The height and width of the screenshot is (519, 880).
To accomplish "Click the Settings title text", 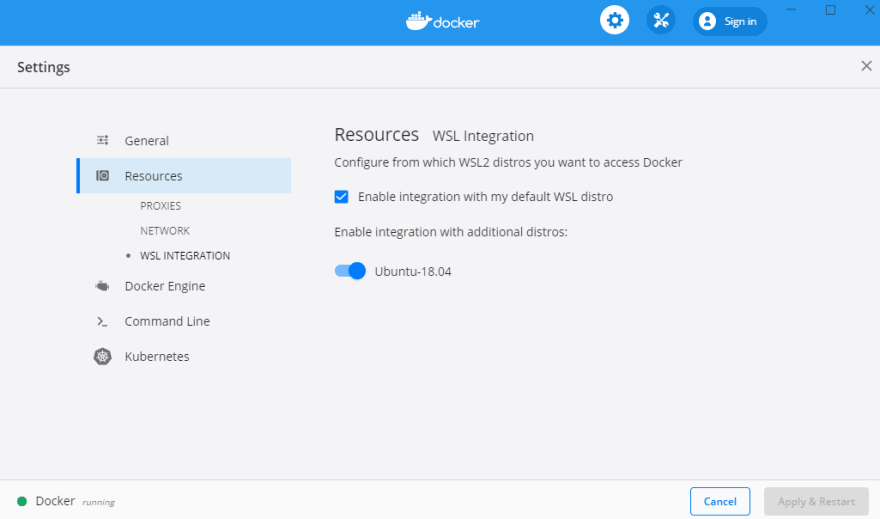I will point(44,67).
